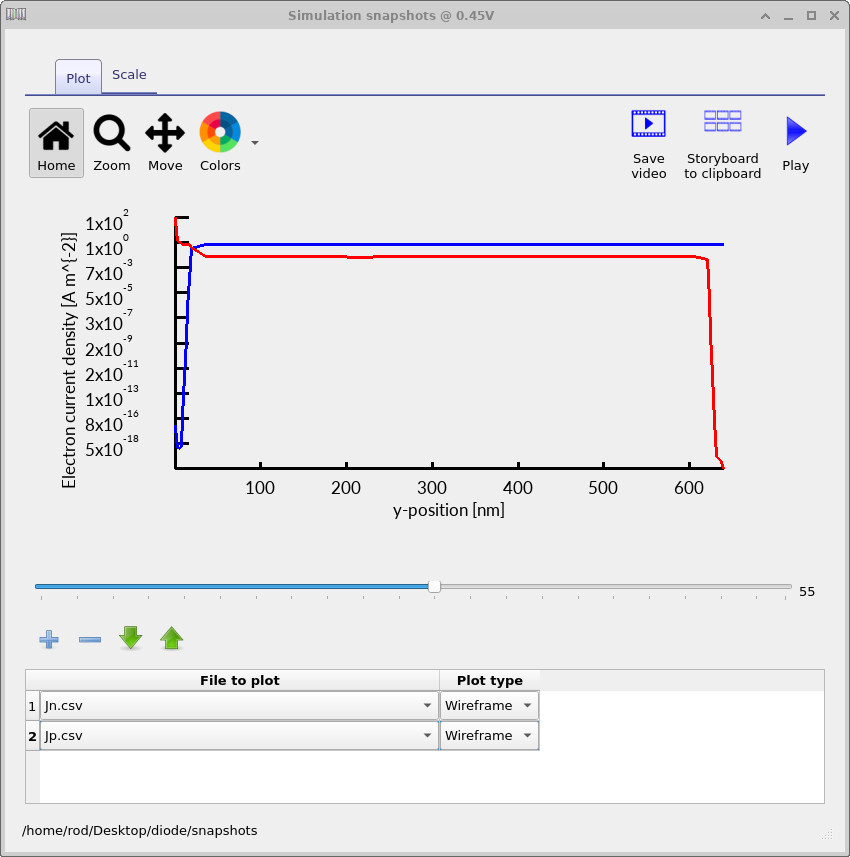Viewport: 850px width, 857px height.
Task: Select row 2 header in file table
Action: point(32,736)
